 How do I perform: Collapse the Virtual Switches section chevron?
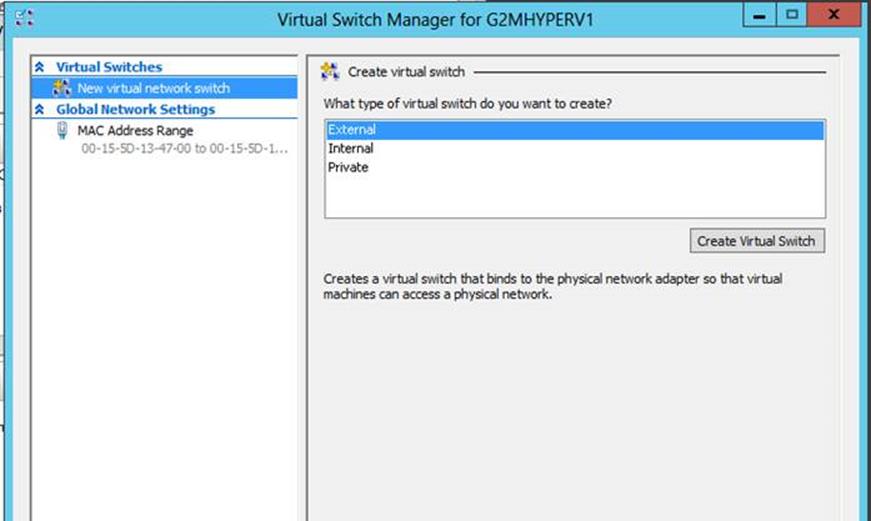click(39, 67)
